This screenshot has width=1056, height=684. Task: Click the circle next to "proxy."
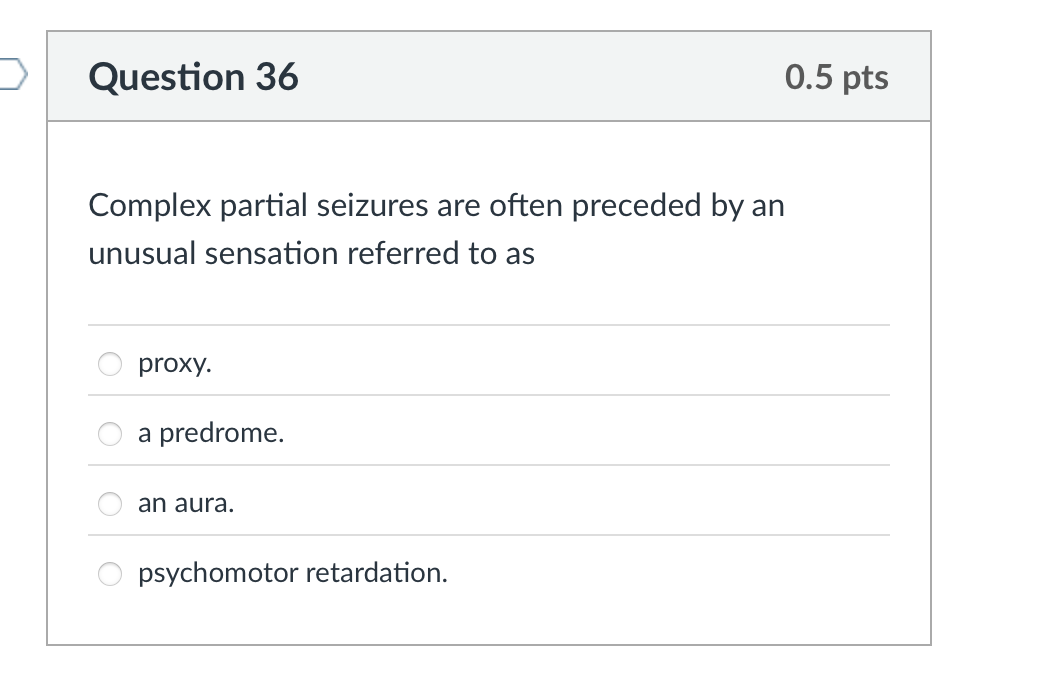pyautogui.click(x=110, y=364)
